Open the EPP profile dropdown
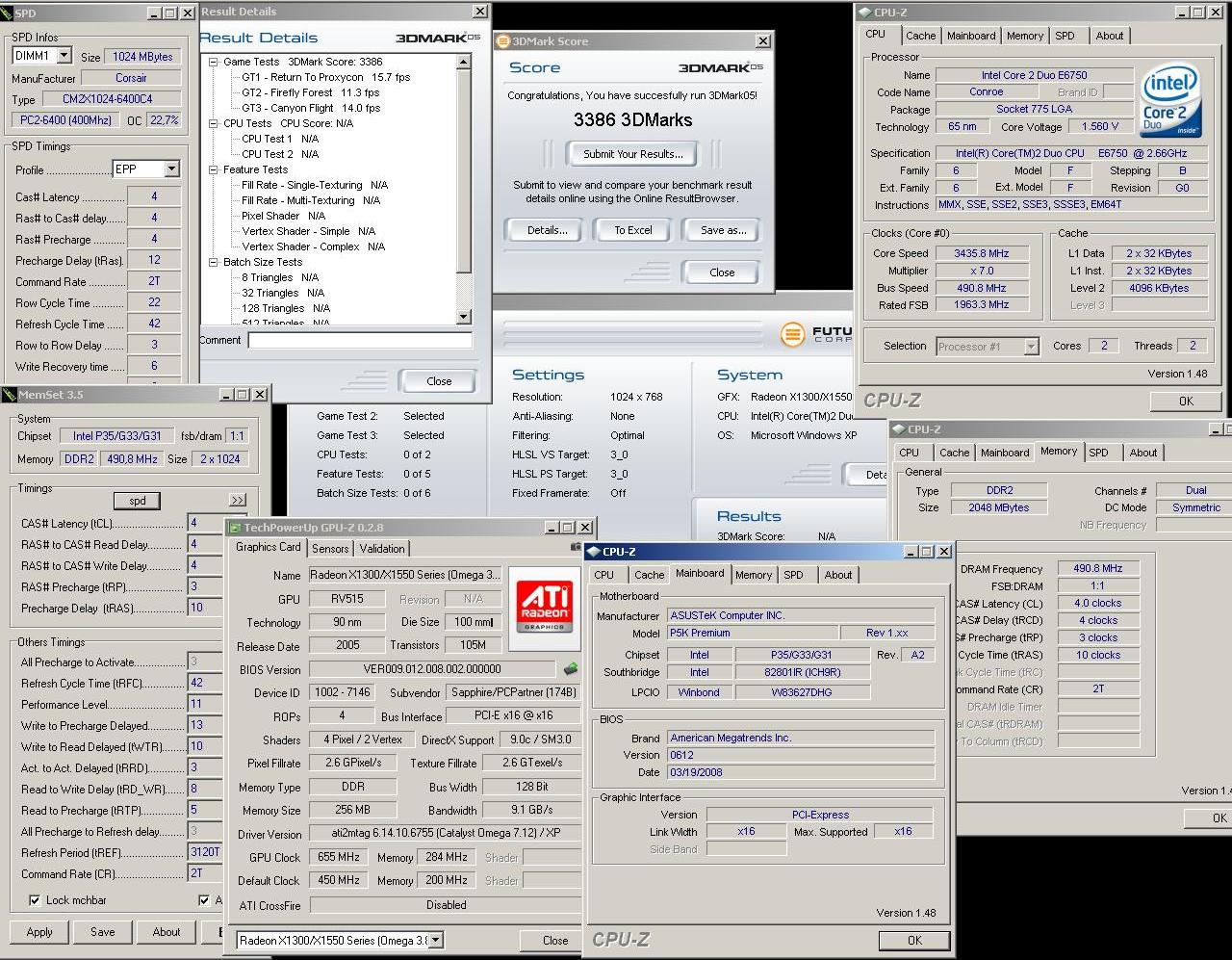The image size is (1232, 960). pos(171,169)
